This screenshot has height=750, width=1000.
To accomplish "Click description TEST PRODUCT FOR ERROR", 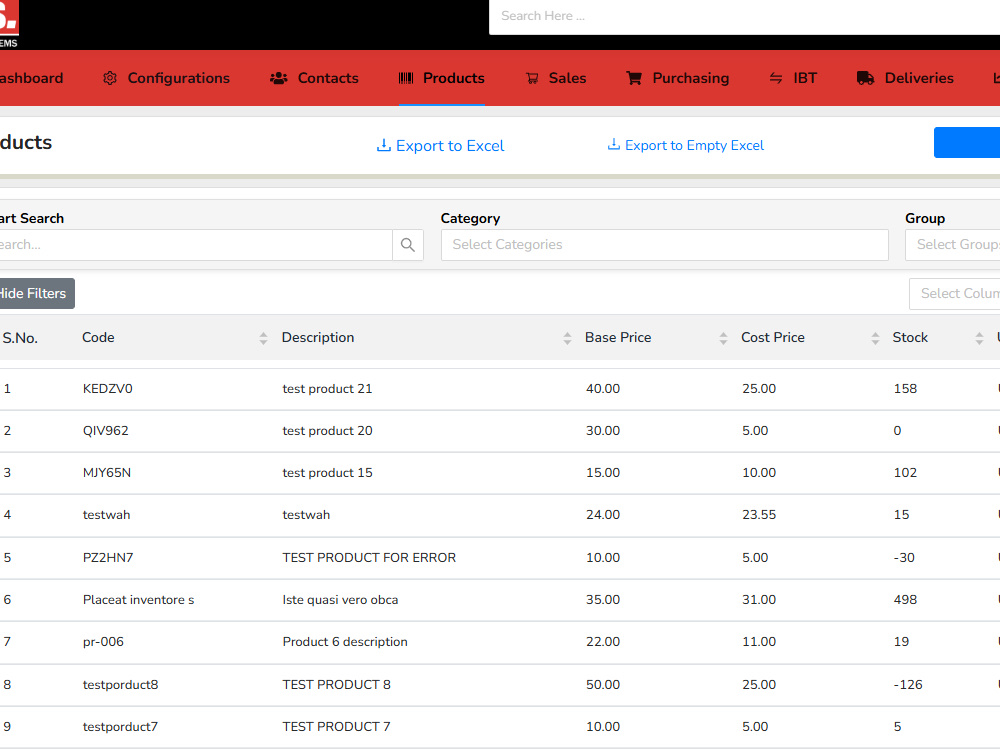I will 369,557.
